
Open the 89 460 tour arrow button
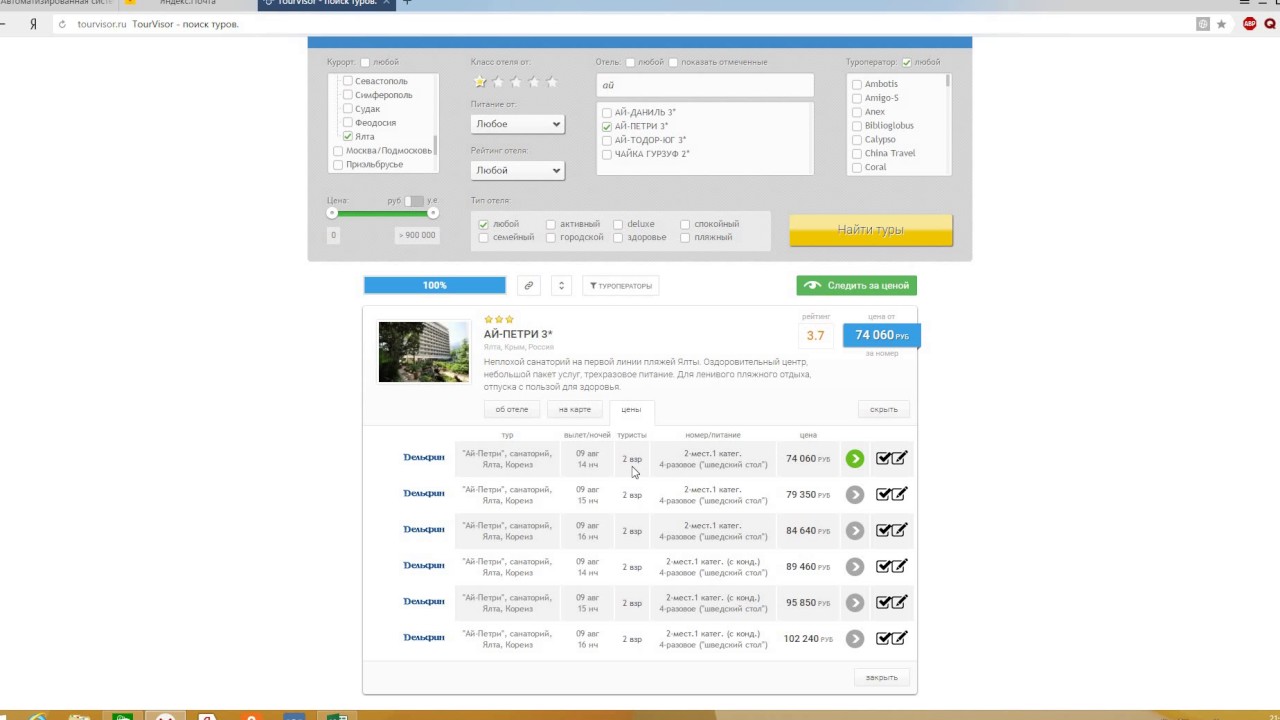pyautogui.click(x=854, y=567)
